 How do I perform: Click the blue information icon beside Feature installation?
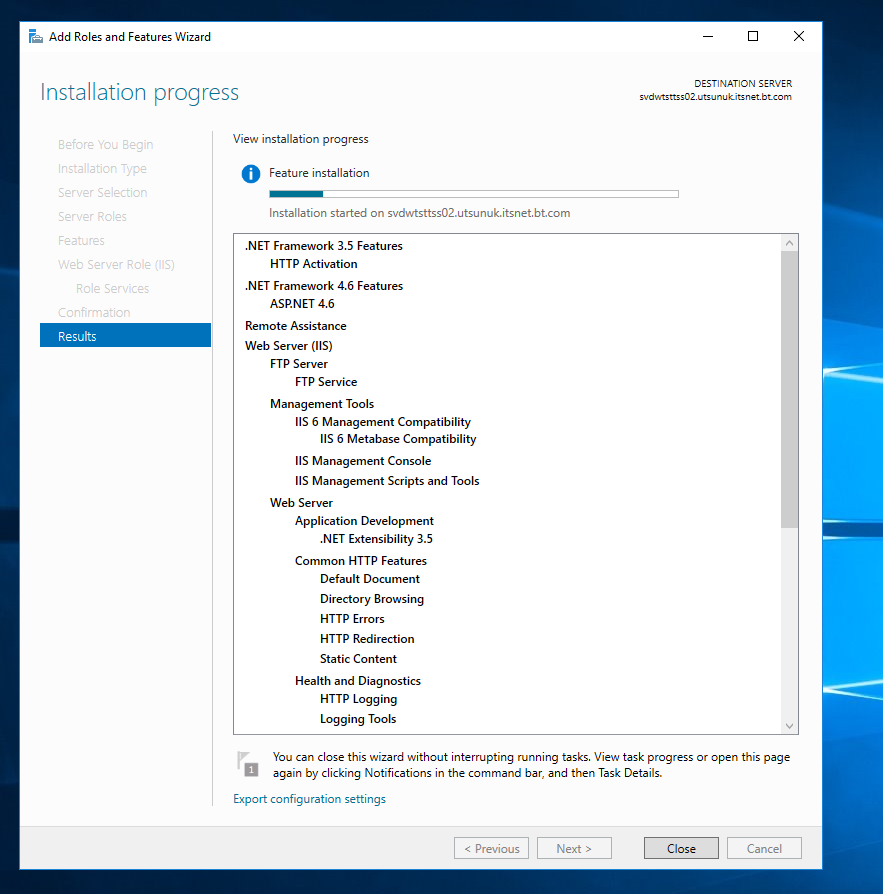click(251, 173)
